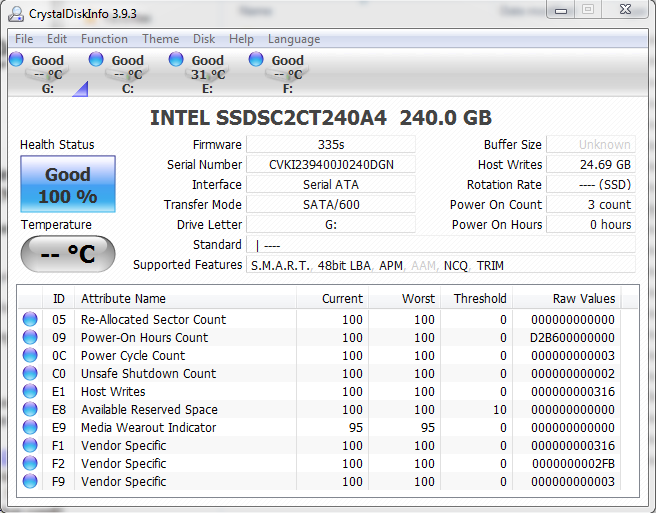Image resolution: width=656 pixels, height=513 pixels.
Task: Click status orb for Re-Allocated Sector Count
Action: [31, 320]
